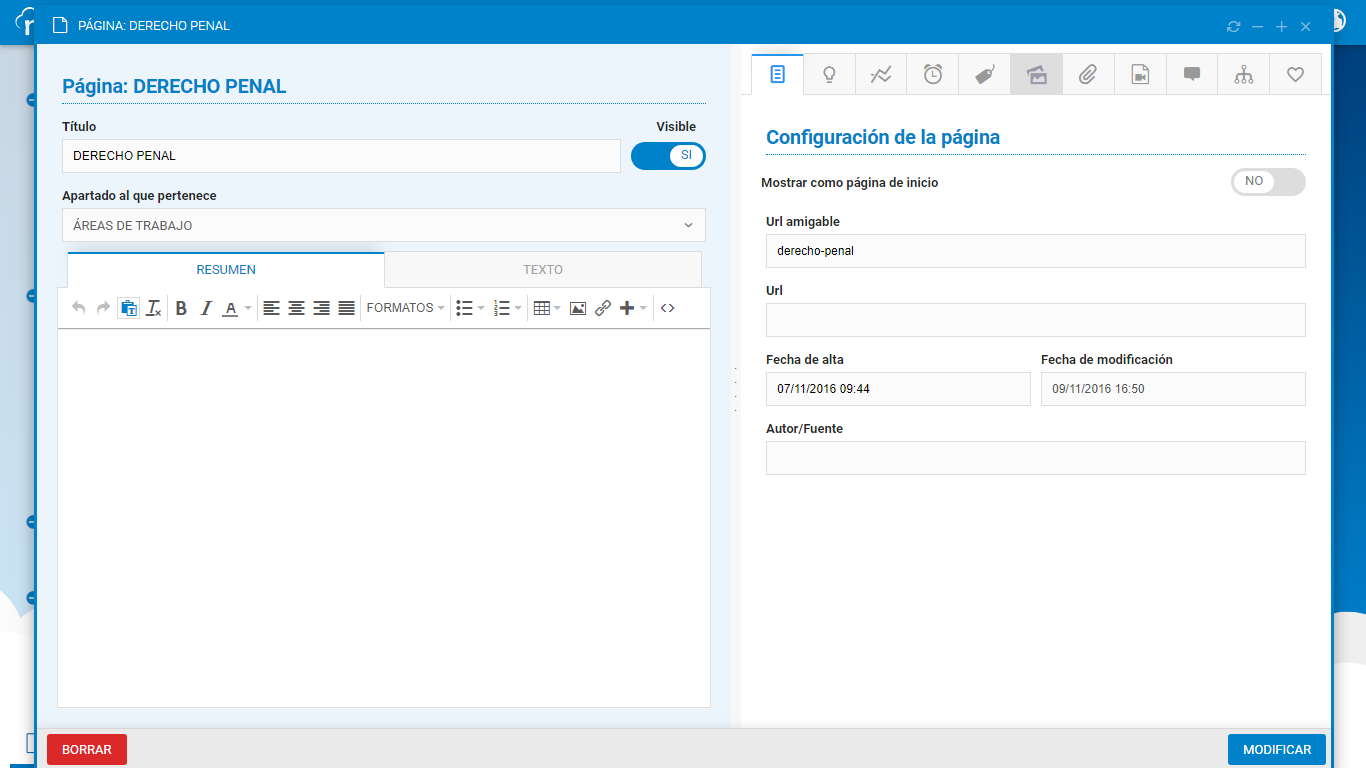Screen dimensions: 1366x768
Task: Insert a link with the chain icon
Action: pos(603,308)
